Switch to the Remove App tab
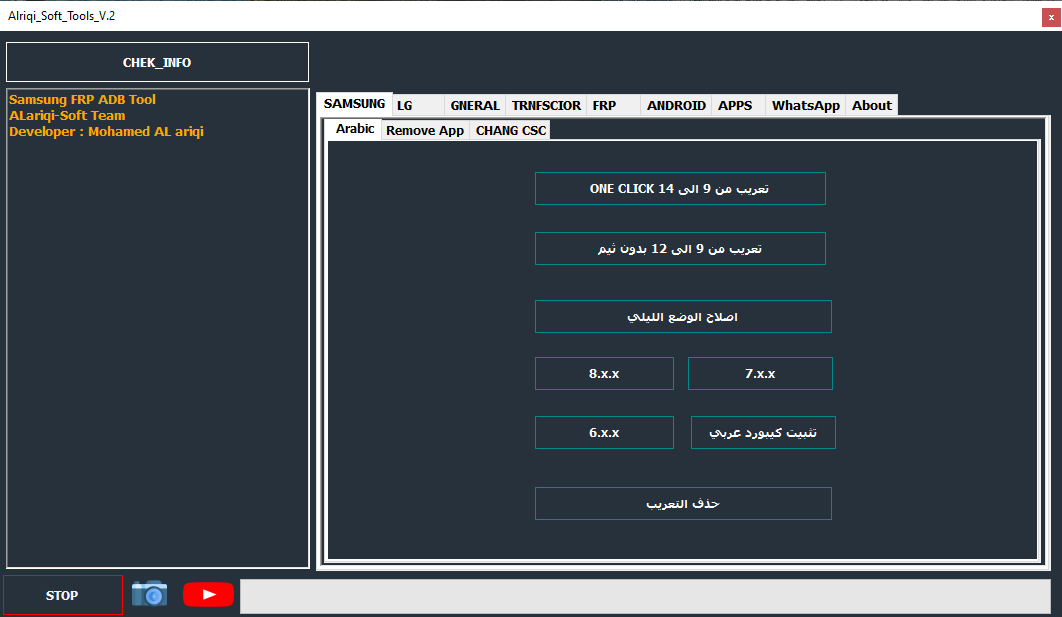Screen dimensions: 1062x617 tap(424, 130)
